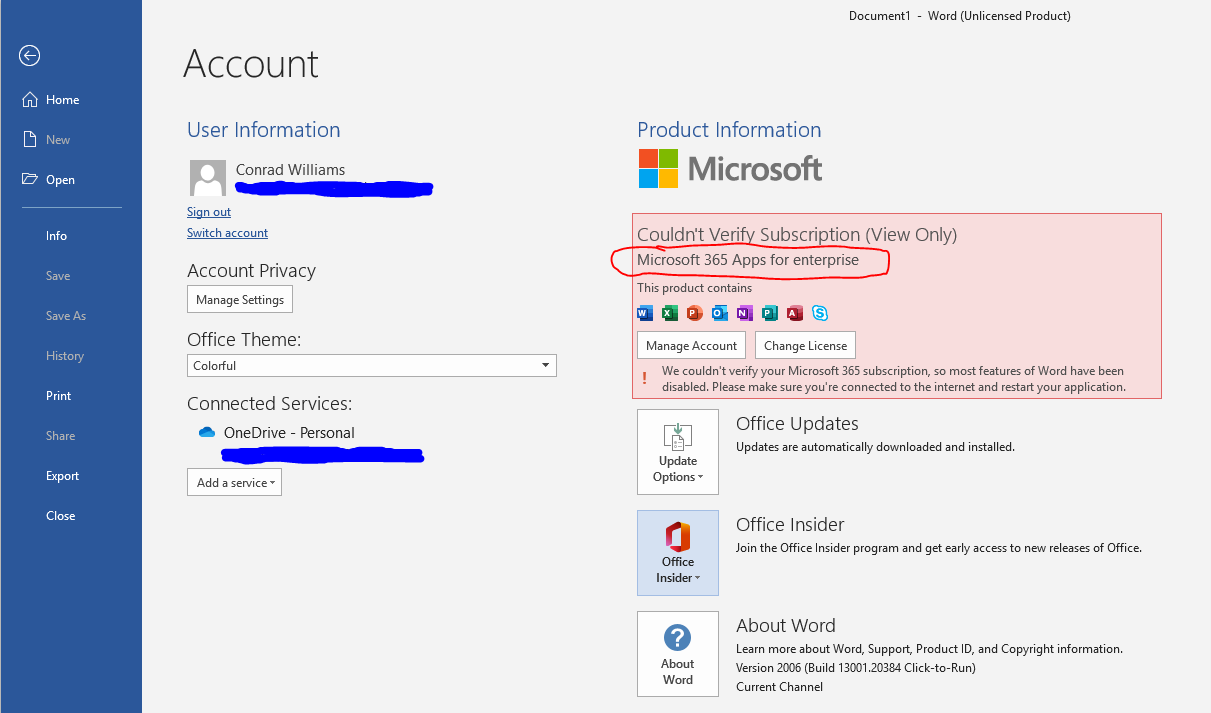
Task: Open Manage Settings for account privacy
Action: (240, 299)
